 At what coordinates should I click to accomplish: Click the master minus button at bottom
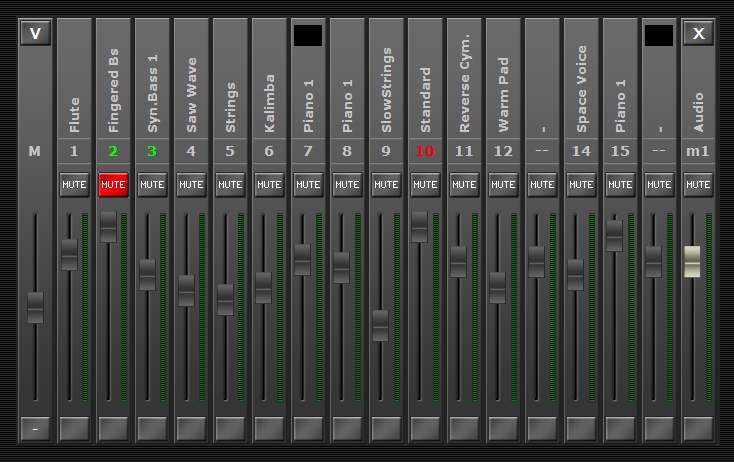coord(35,429)
